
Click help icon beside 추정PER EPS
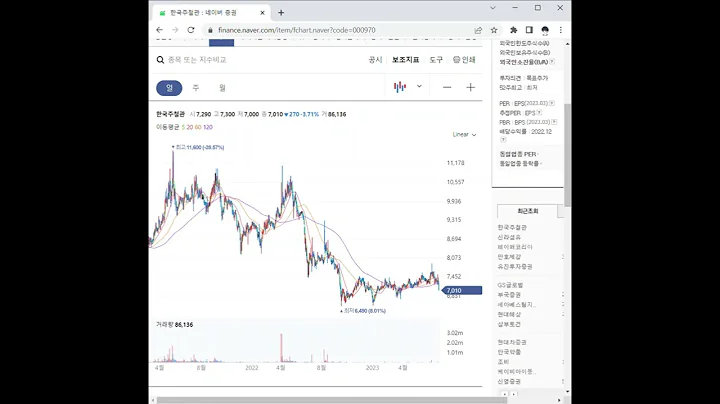pos(539,112)
